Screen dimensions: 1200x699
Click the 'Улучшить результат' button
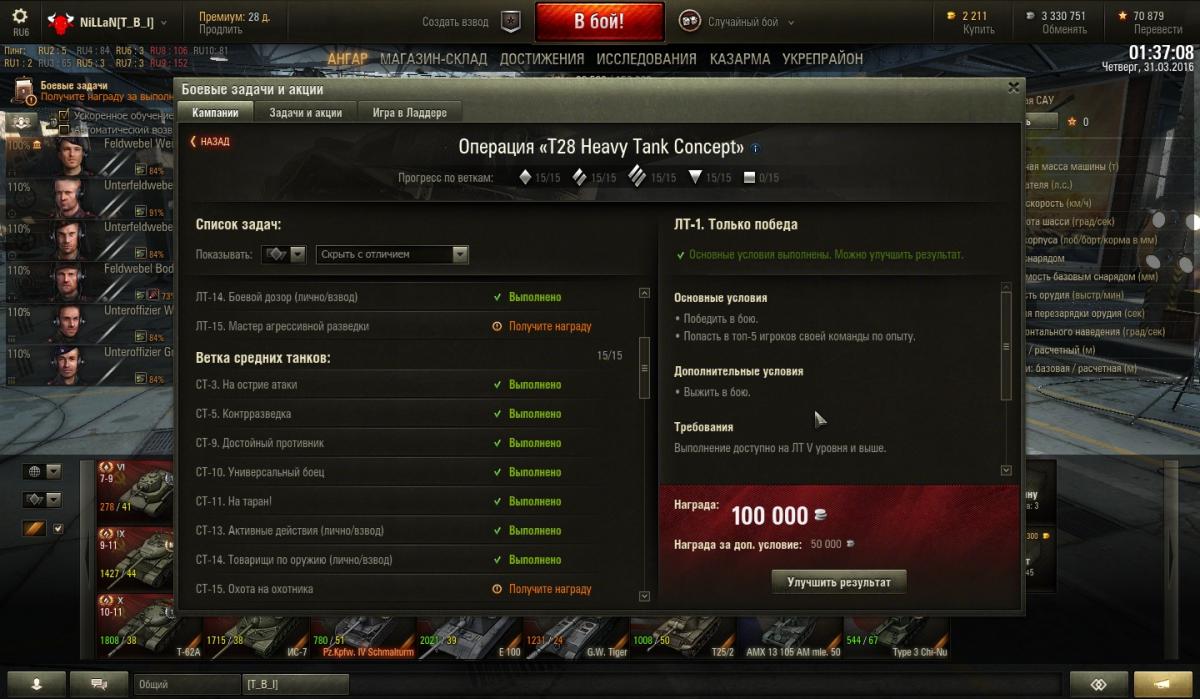pyautogui.click(x=839, y=581)
